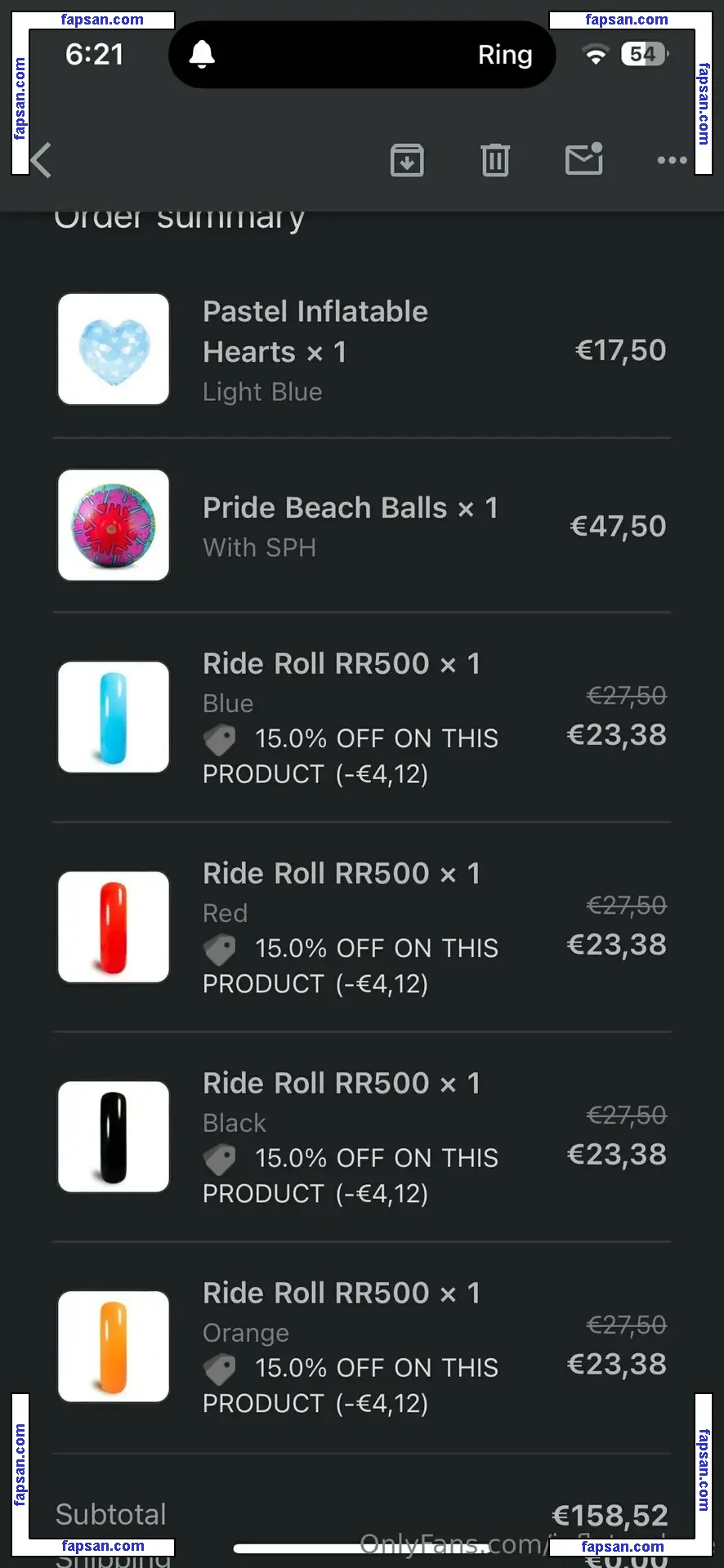Tap the black Ride Roll RR500 image
724x1568 pixels.
[x=114, y=1138]
